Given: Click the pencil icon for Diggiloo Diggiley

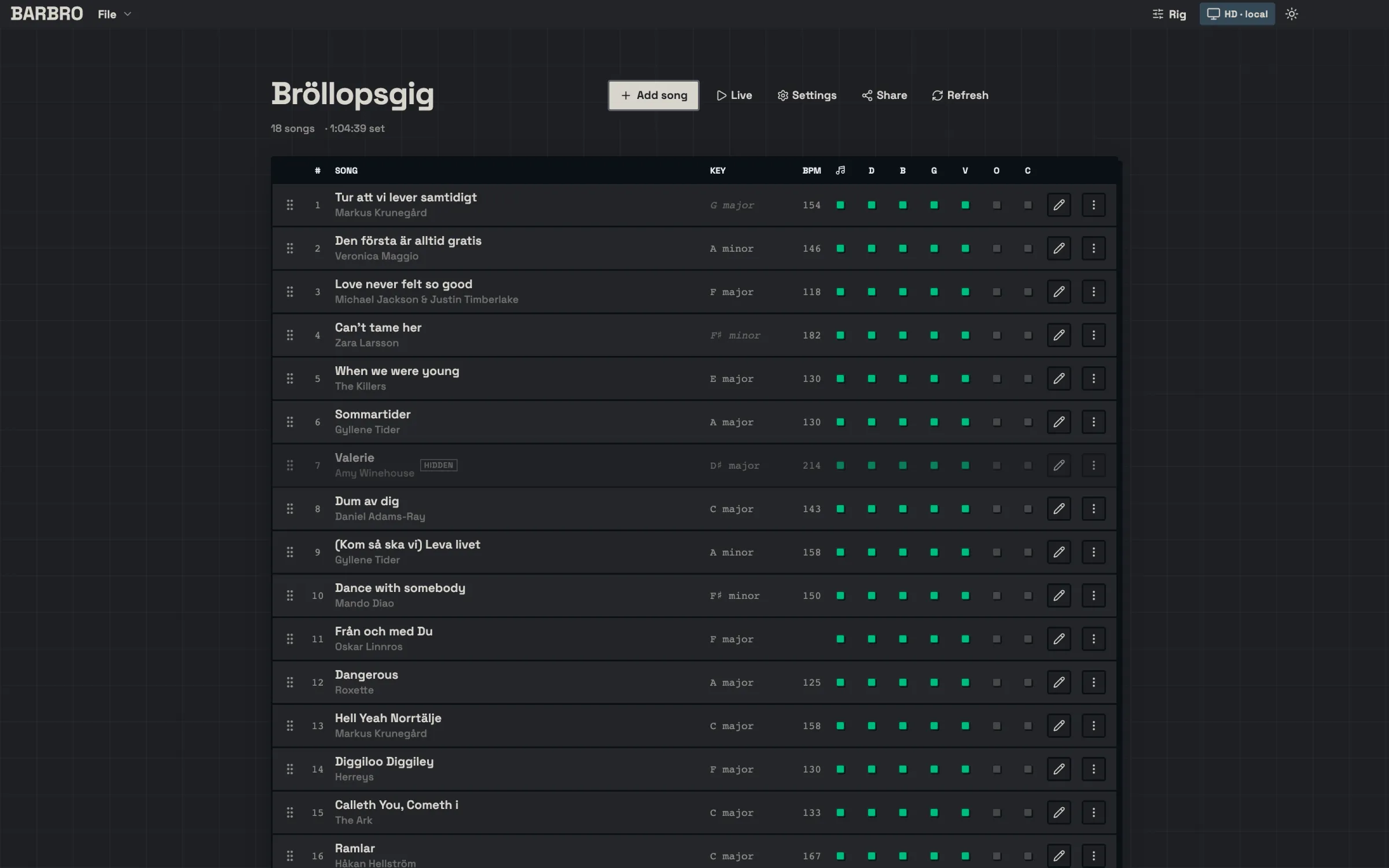Looking at the screenshot, I should click(x=1059, y=769).
